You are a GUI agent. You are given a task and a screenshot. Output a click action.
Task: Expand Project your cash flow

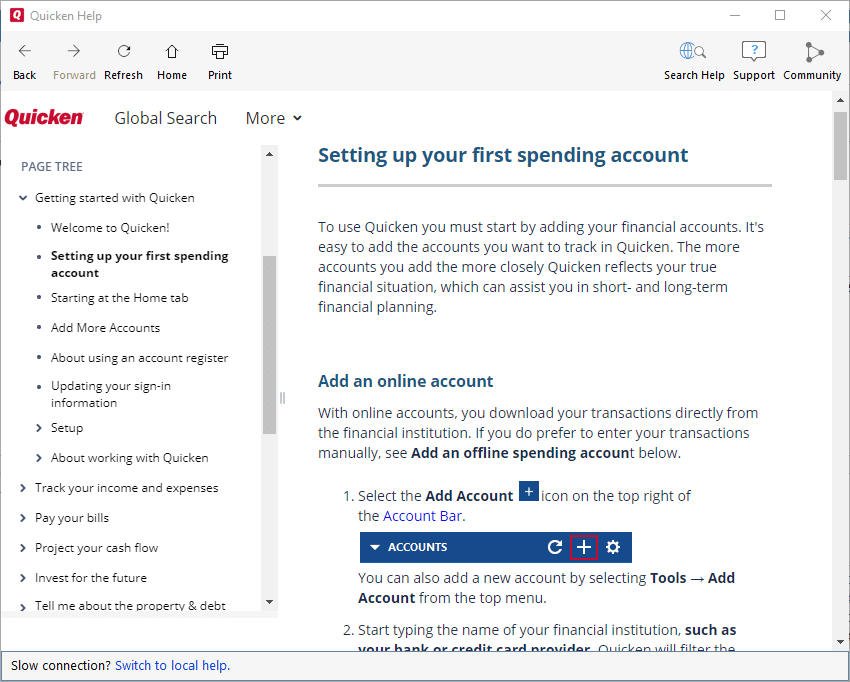coord(23,548)
